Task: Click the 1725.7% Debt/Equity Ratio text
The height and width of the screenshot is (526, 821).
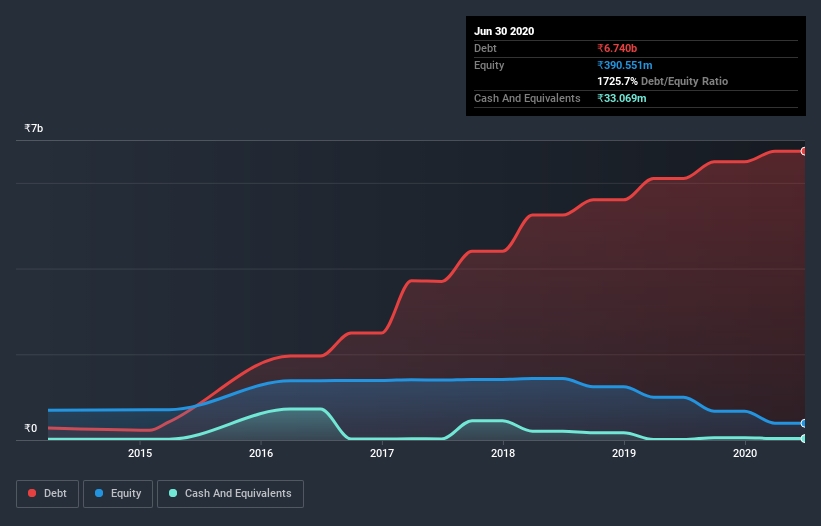Action: [662, 81]
